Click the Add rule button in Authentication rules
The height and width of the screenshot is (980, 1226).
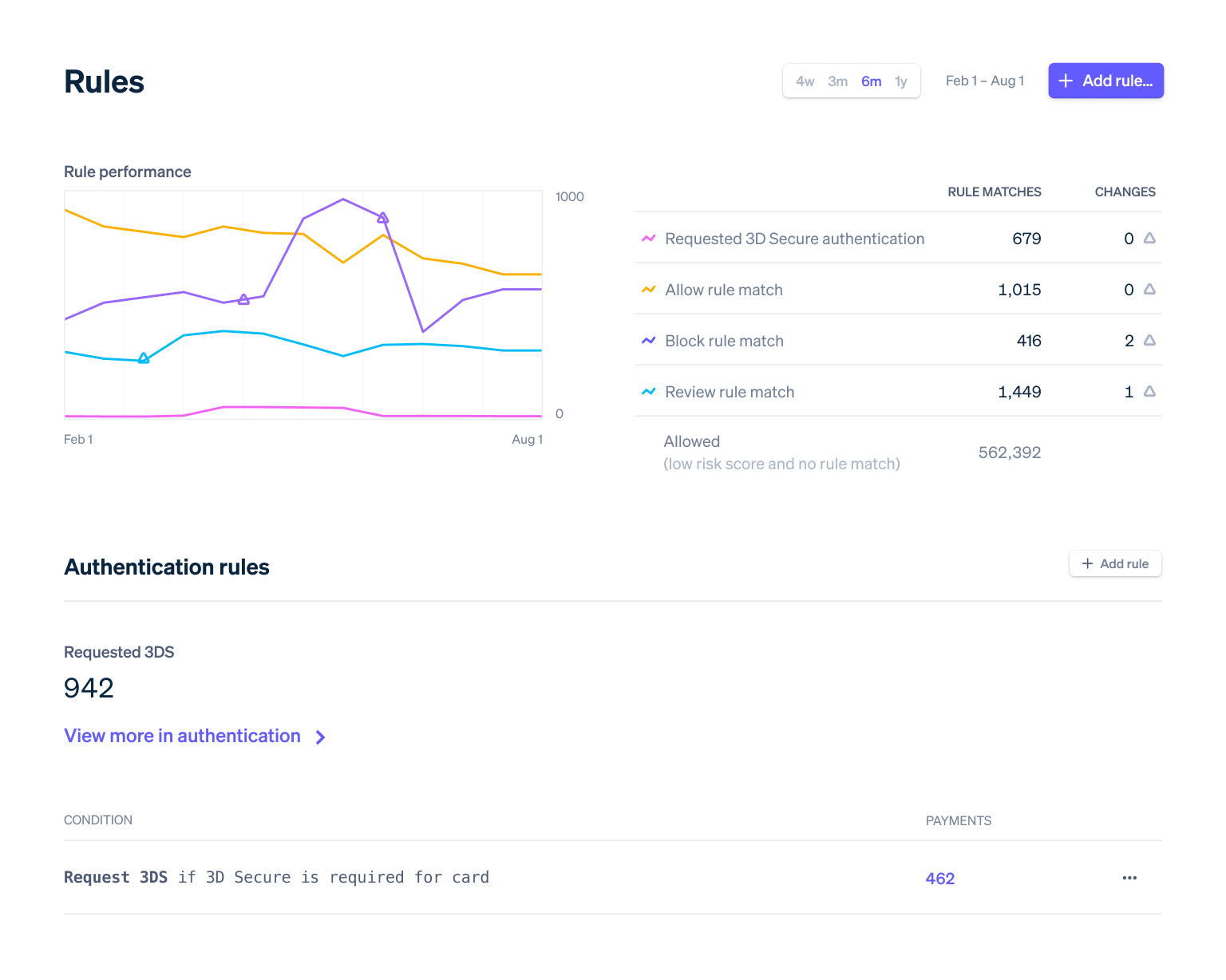(1115, 563)
